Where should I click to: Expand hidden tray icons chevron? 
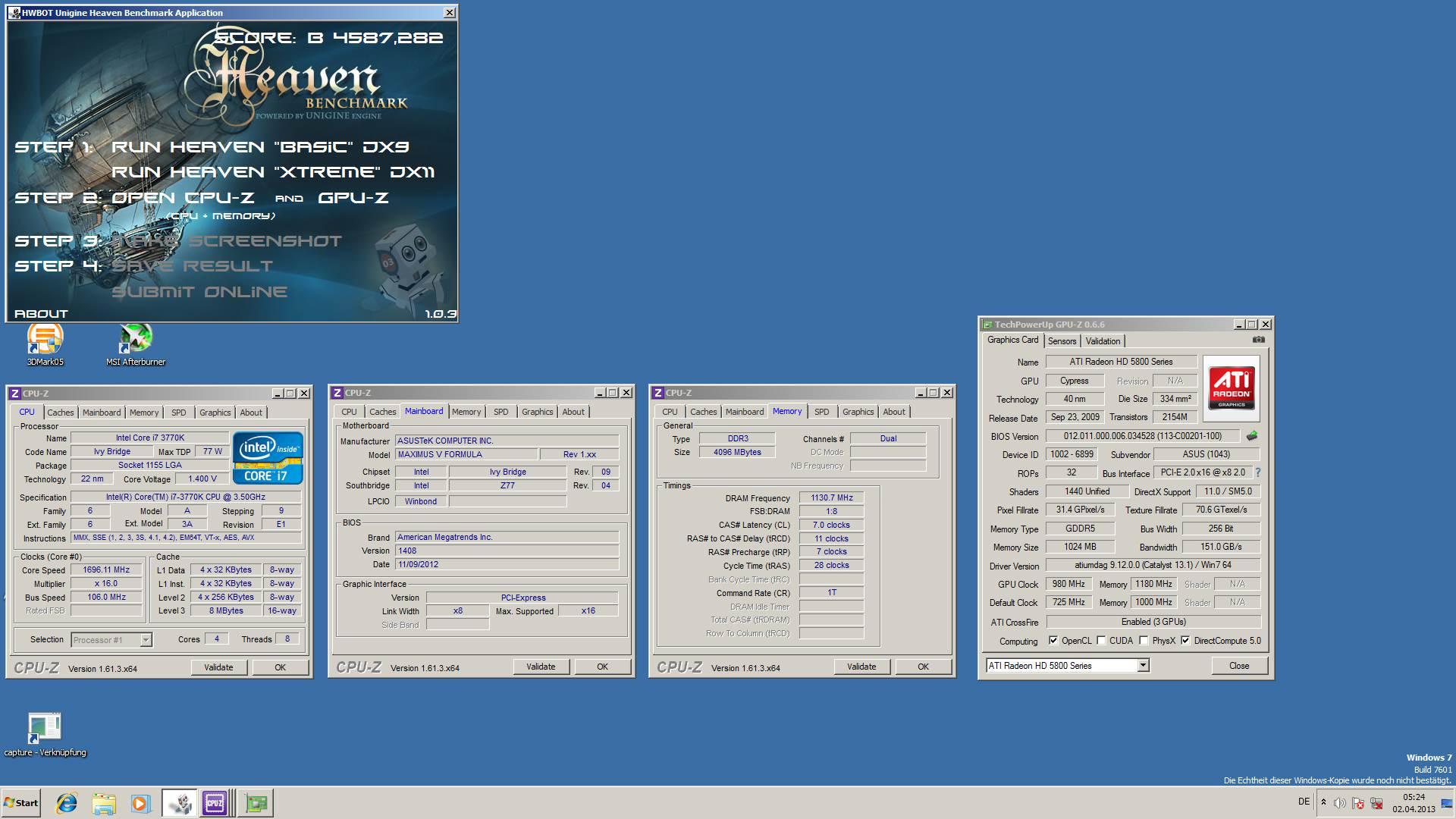[1324, 802]
